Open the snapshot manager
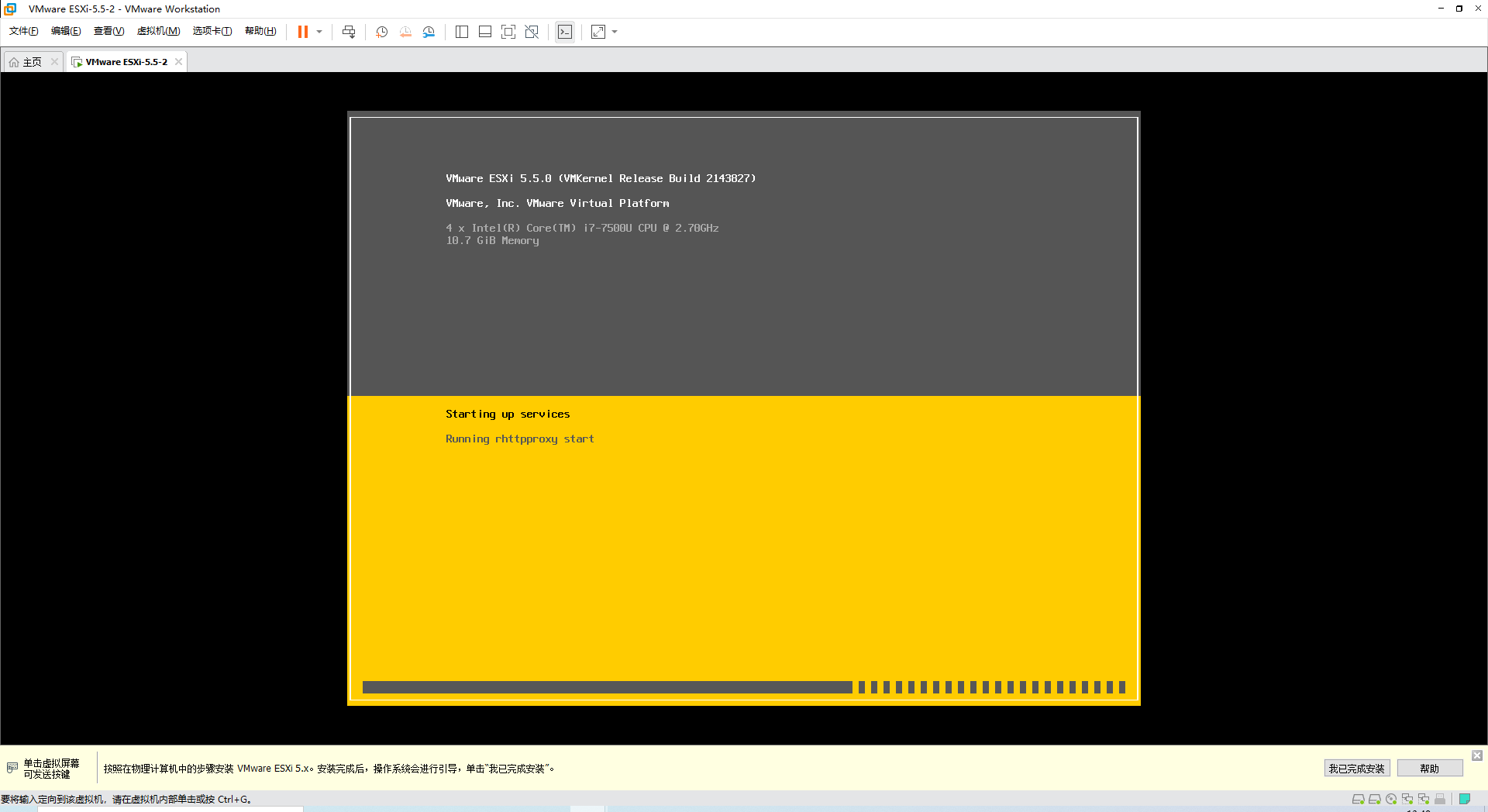The width and height of the screenshot is (1488, 812). [429, 32]
